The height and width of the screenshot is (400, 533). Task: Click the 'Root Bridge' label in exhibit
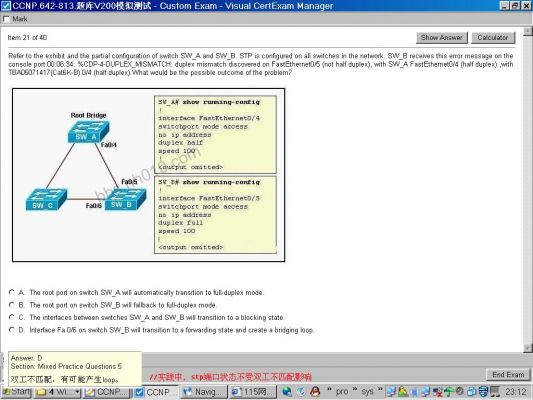(x=88, y=115)
